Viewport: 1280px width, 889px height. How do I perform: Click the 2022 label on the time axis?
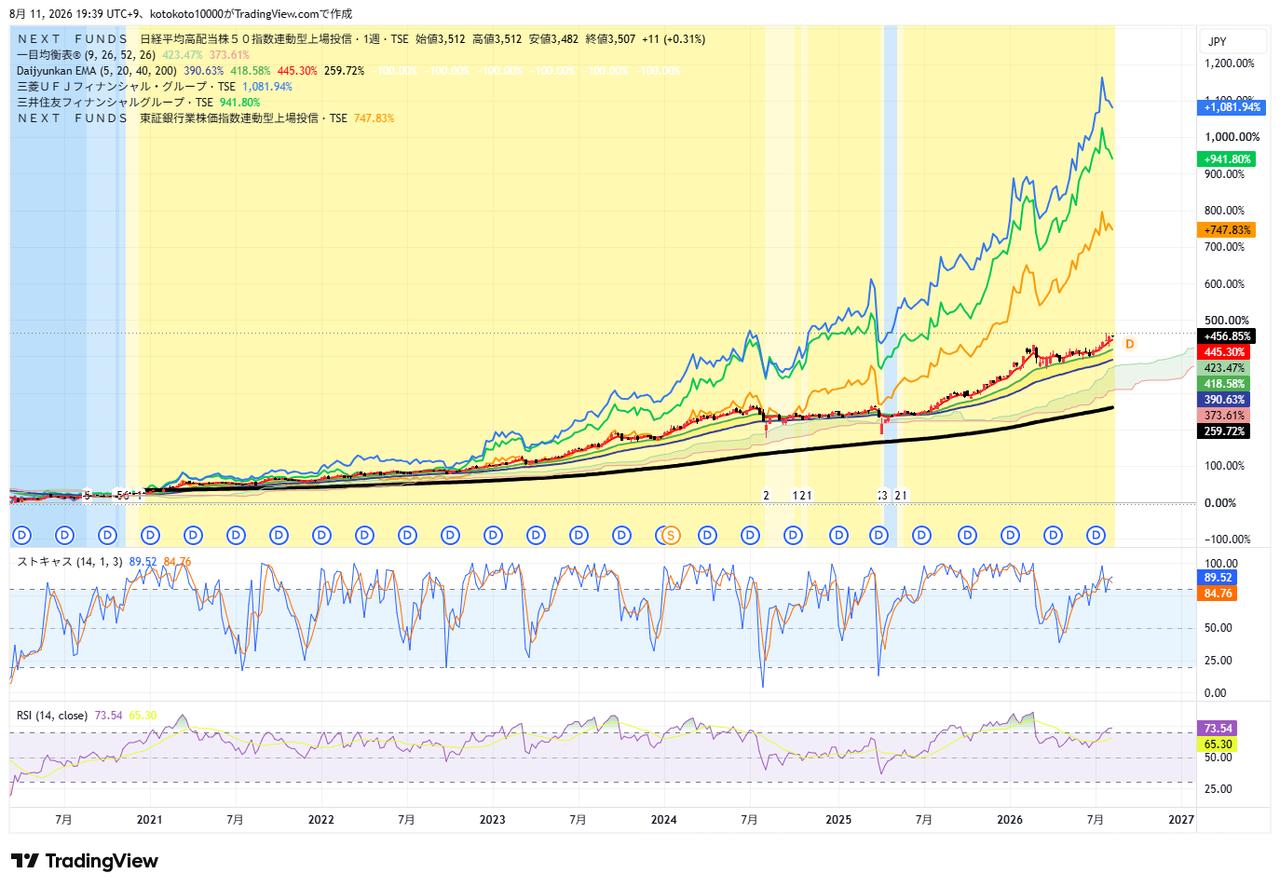pos(321,819)
